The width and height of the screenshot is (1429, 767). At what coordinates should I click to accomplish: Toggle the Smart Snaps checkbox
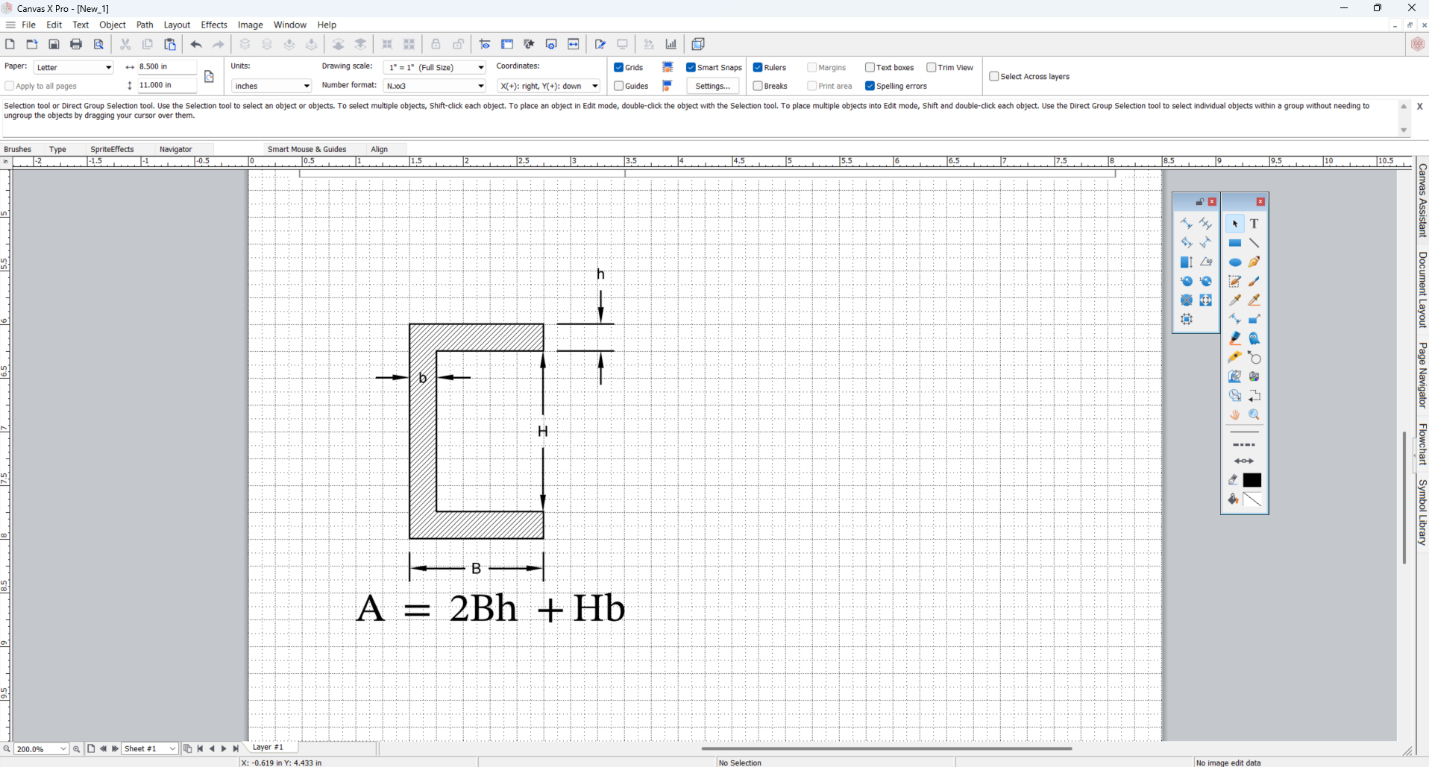pos(691,68)
